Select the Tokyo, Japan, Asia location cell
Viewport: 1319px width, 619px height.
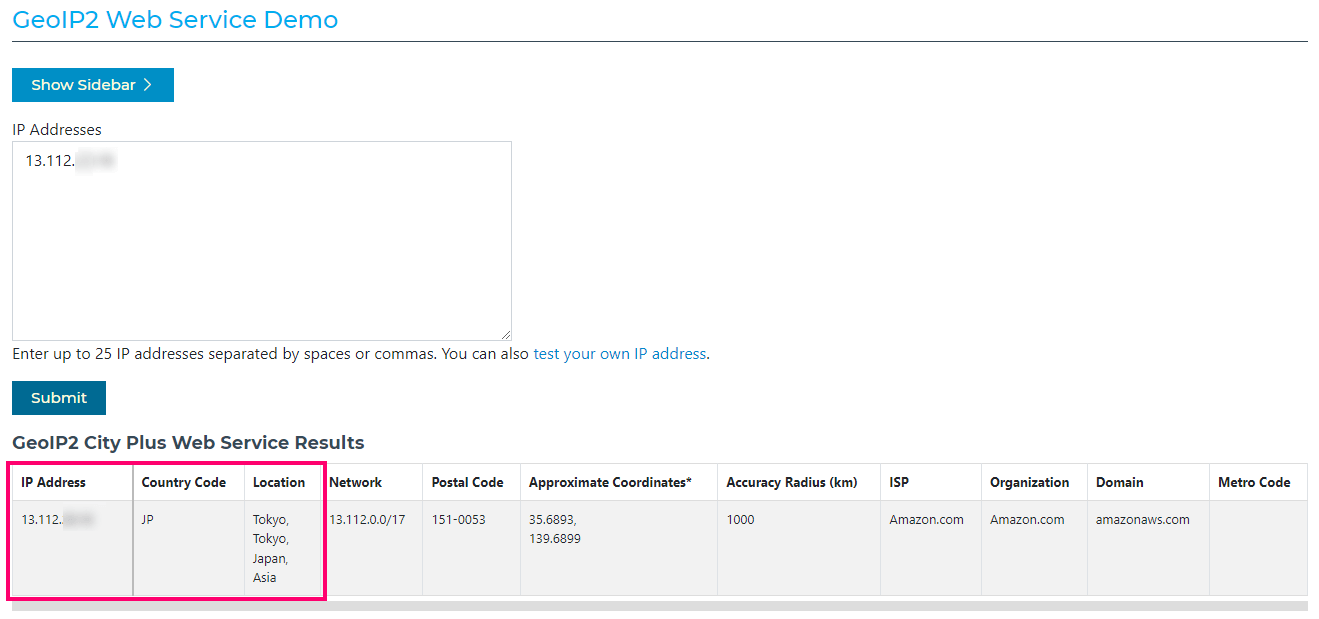(x=282, y=548)
